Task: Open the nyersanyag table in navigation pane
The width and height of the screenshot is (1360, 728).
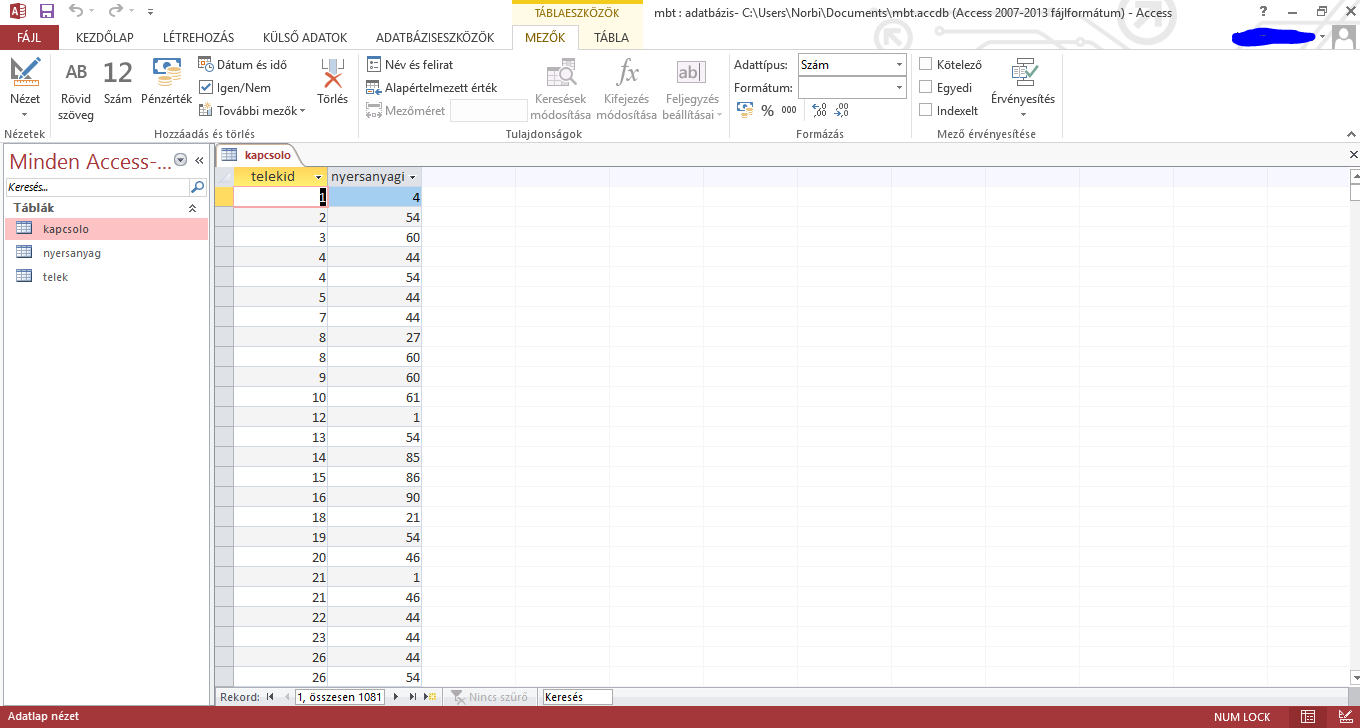Action: [71, 253]
